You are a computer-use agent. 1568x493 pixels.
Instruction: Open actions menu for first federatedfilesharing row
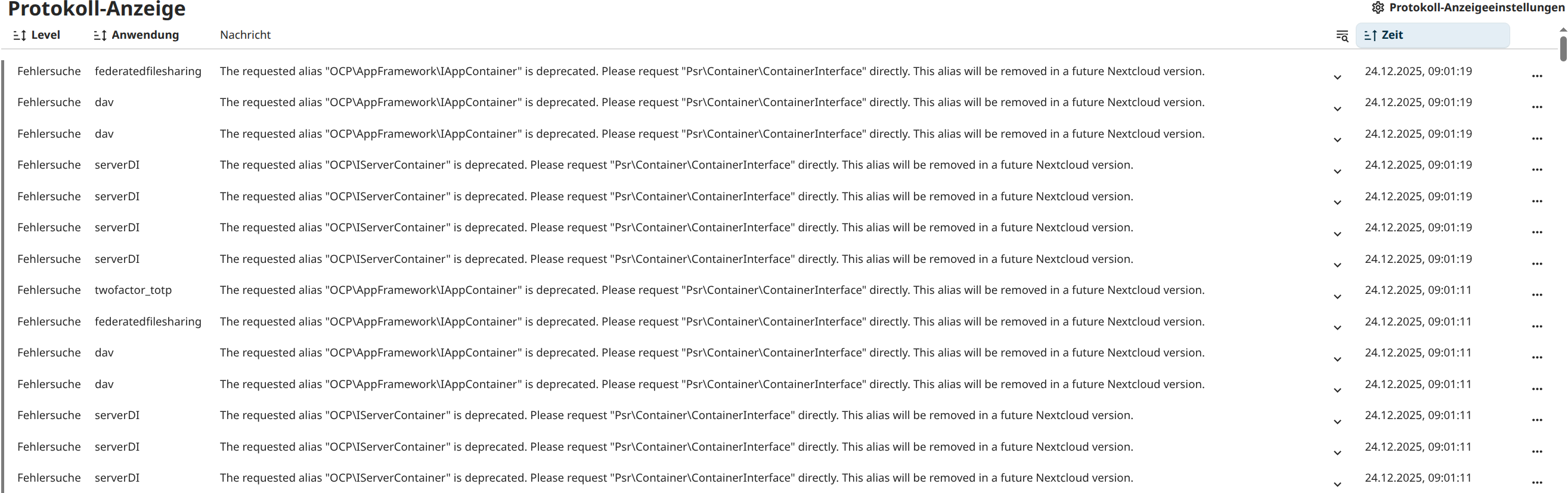tap(1537, 76)
